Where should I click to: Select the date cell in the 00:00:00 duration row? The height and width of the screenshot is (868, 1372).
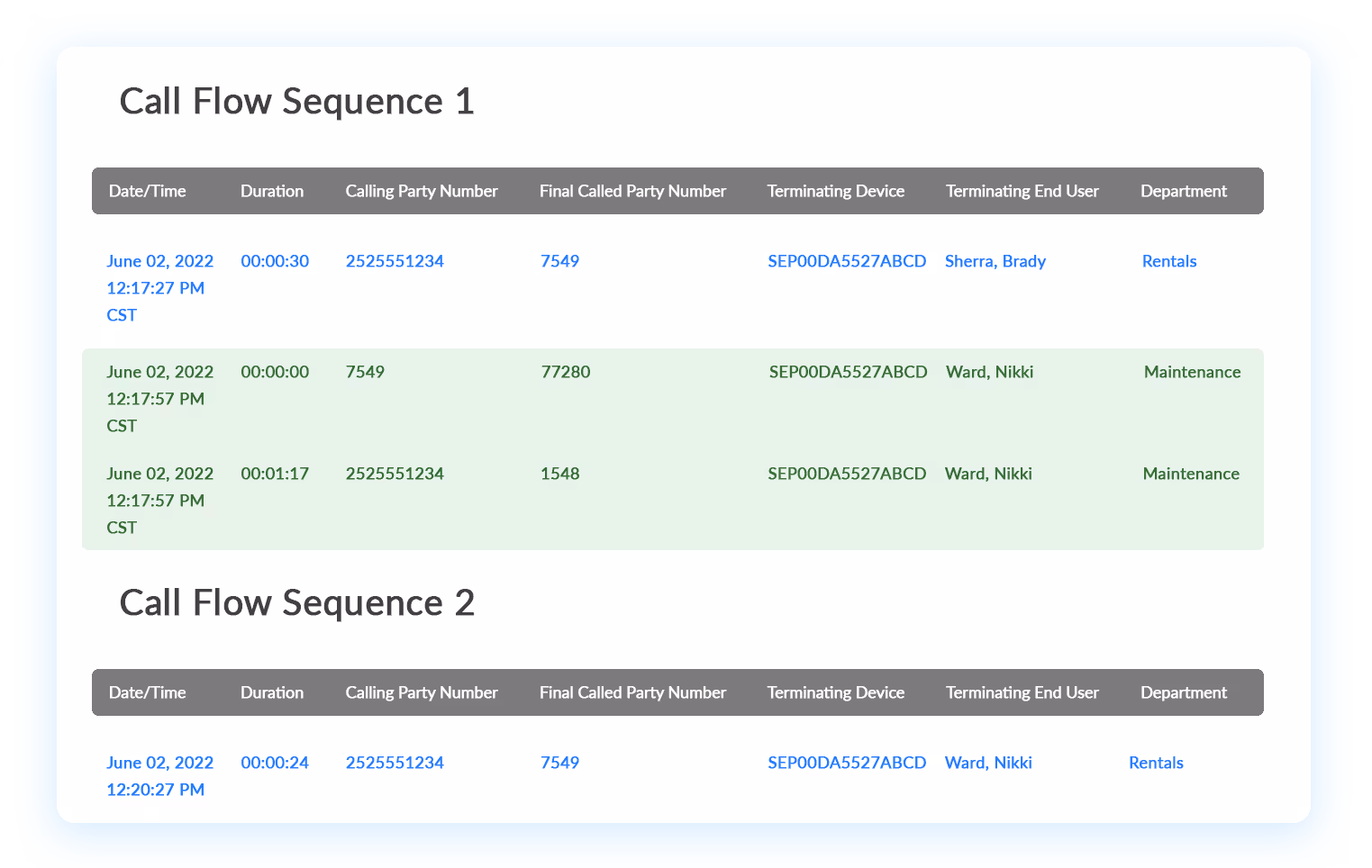tap(159, 399)
